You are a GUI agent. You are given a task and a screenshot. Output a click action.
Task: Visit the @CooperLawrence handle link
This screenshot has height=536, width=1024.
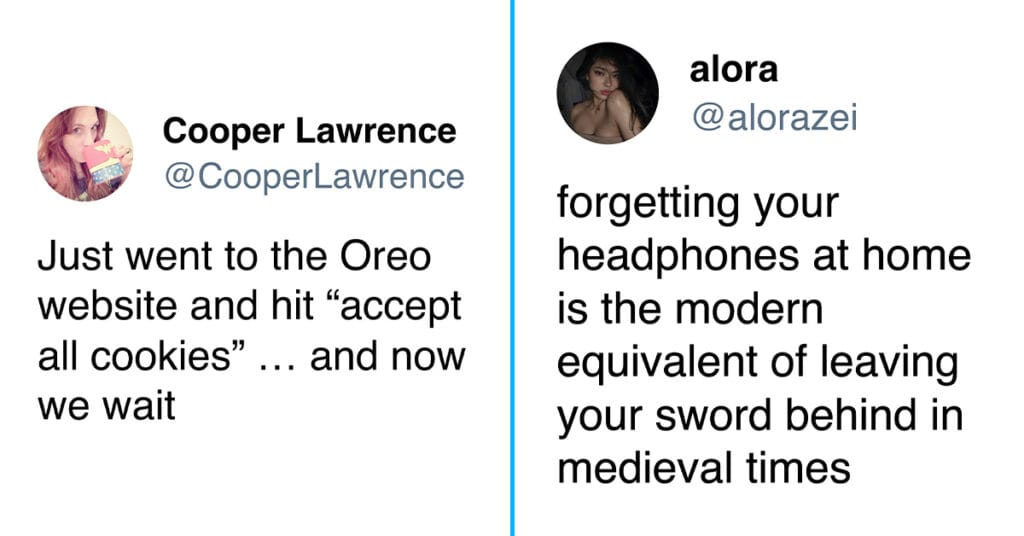(314, 176)
